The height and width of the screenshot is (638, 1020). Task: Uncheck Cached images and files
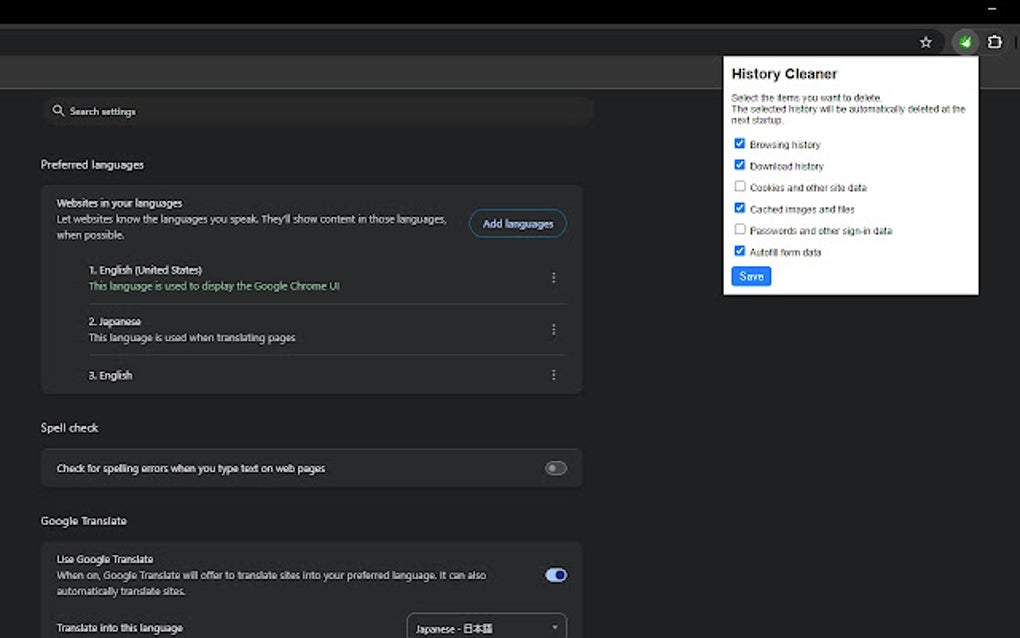click(x=740, y=208)
